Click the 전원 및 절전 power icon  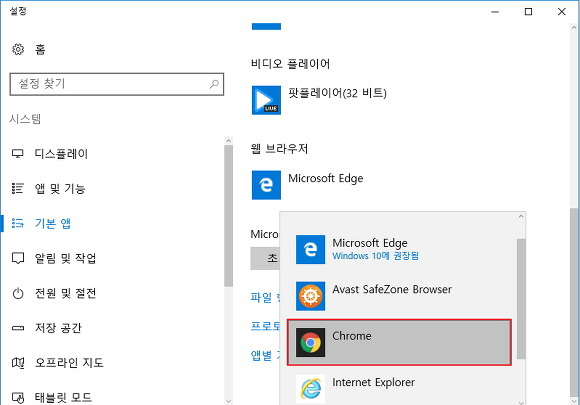point(18,293)
